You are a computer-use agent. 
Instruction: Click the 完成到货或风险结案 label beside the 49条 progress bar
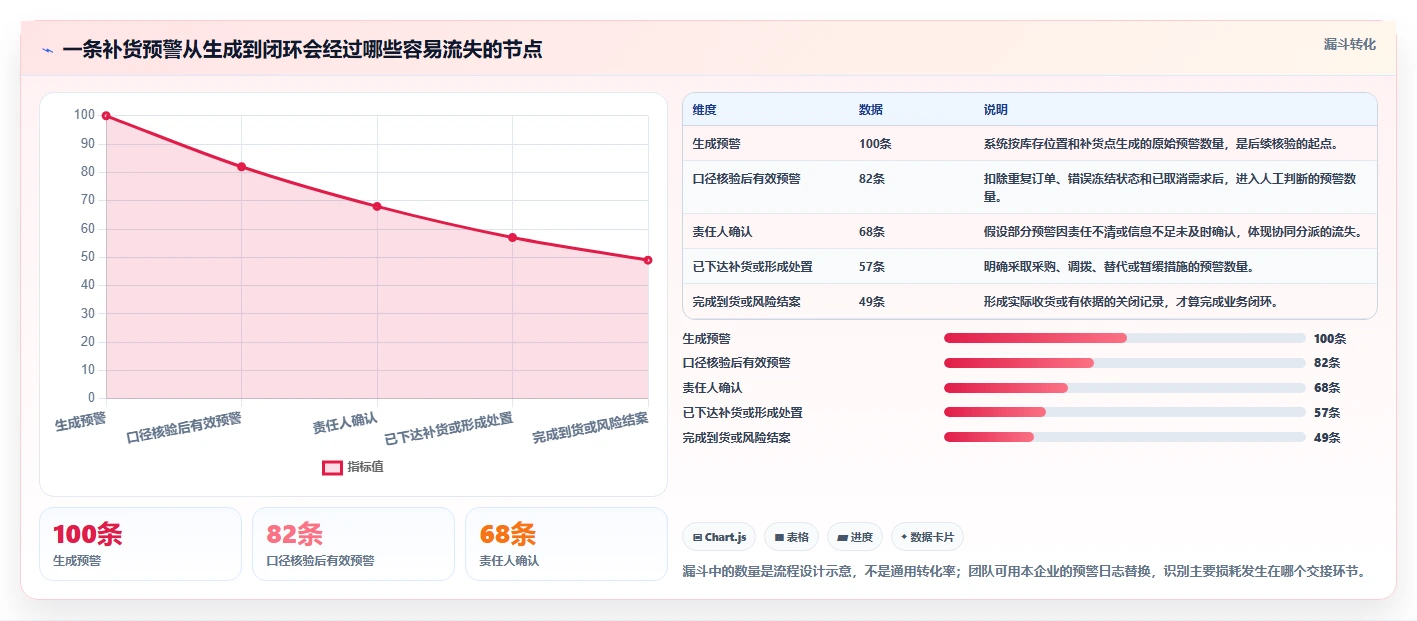tap(736, 438)
